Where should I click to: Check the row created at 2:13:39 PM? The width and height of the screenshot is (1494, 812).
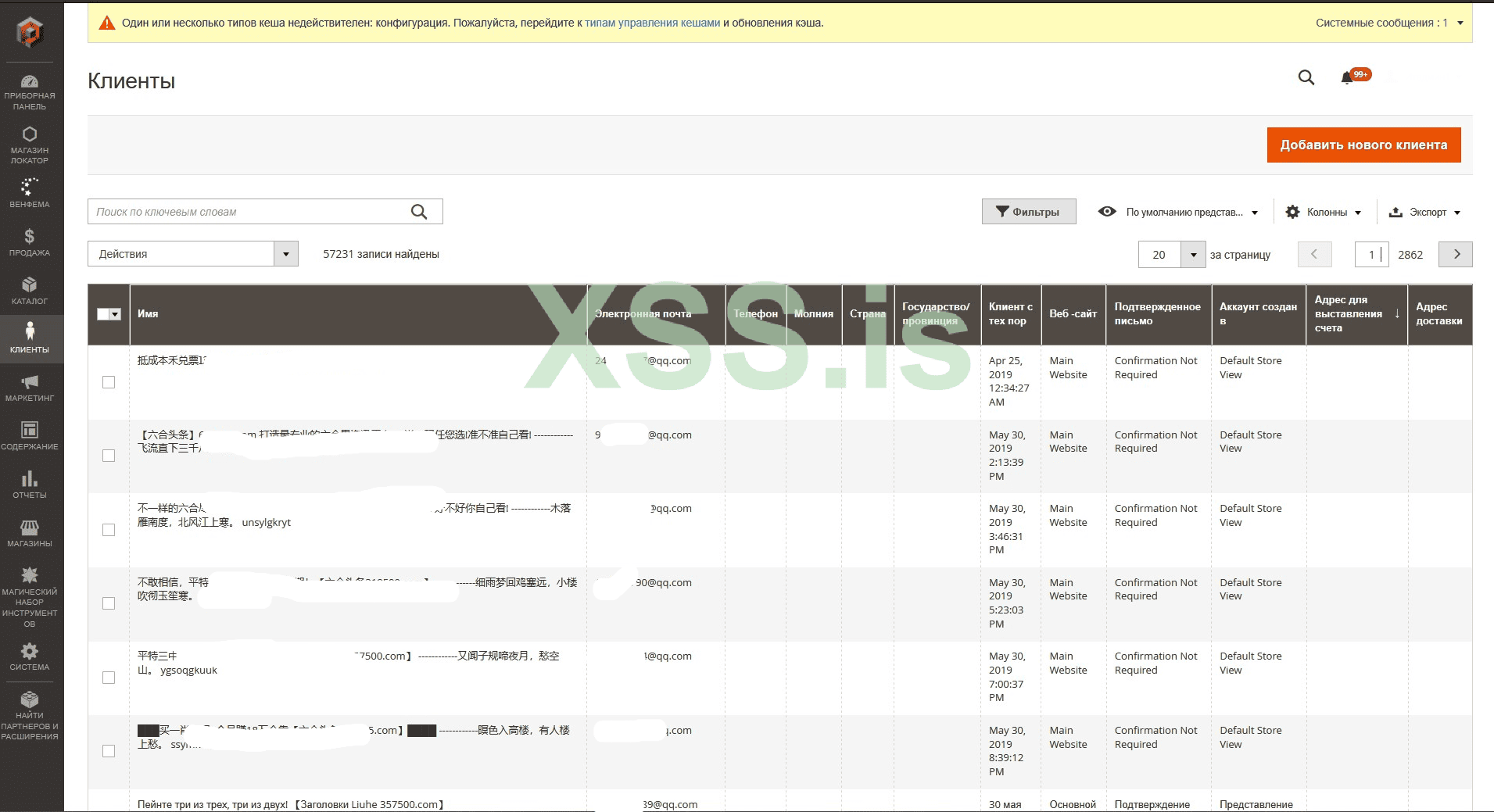point(109,456)
